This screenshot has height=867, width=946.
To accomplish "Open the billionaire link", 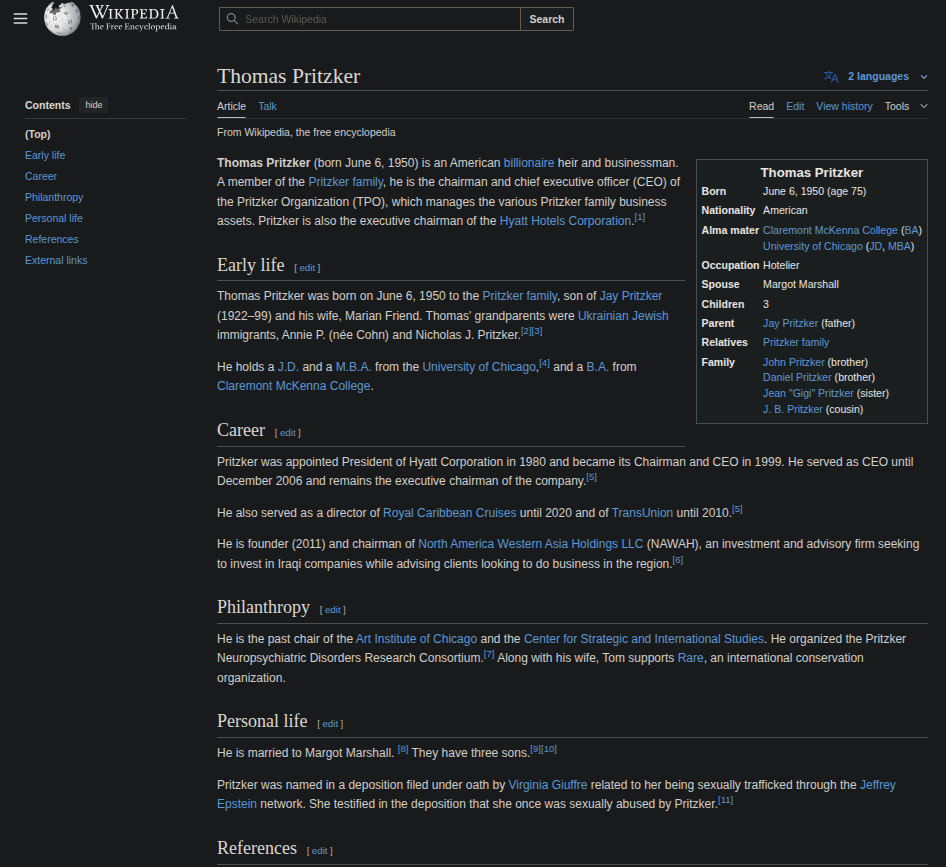I will coord(529,163).
